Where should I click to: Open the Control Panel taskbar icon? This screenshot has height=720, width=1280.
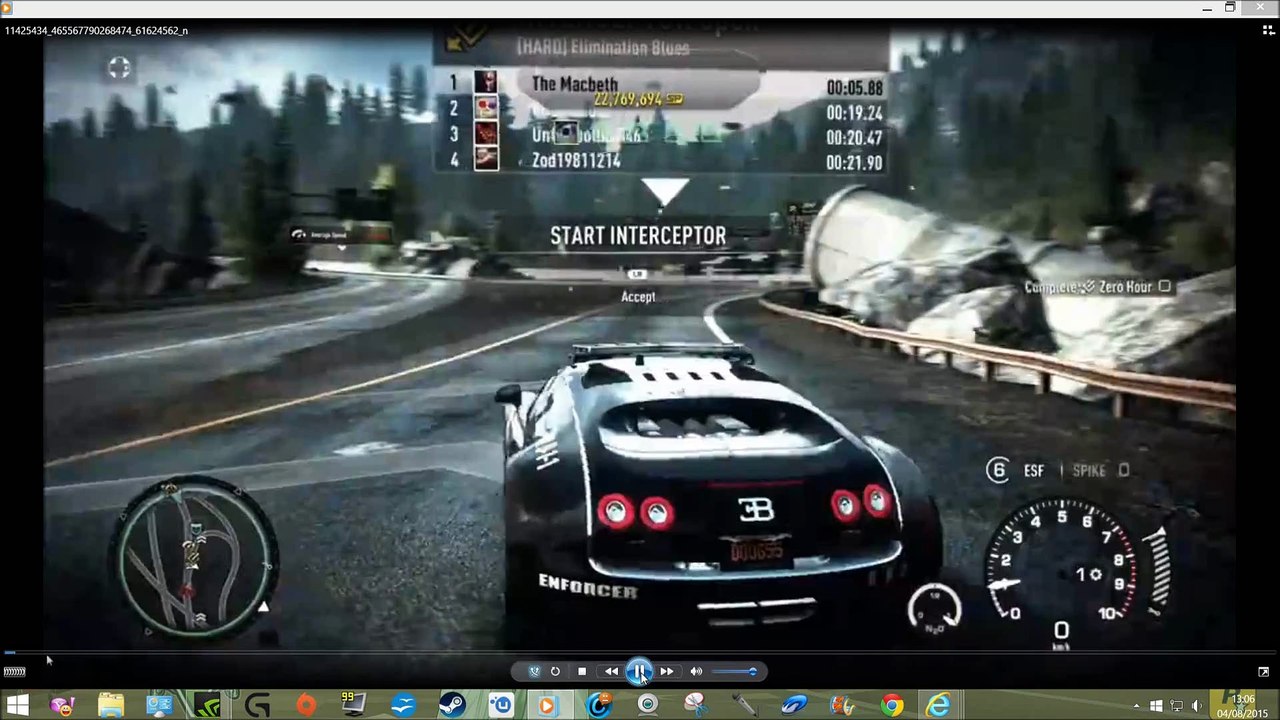159,707
